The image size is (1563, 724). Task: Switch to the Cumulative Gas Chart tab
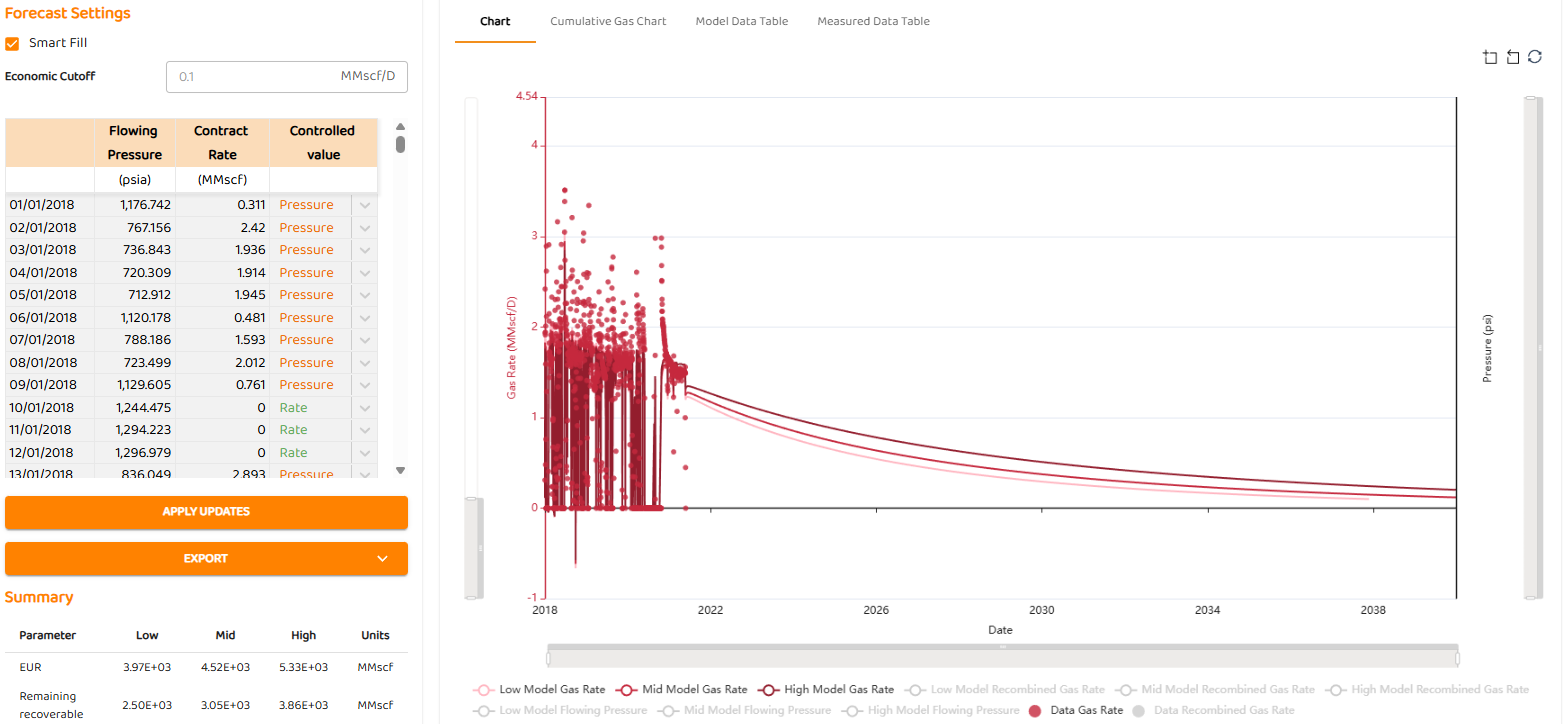(608, 21)
